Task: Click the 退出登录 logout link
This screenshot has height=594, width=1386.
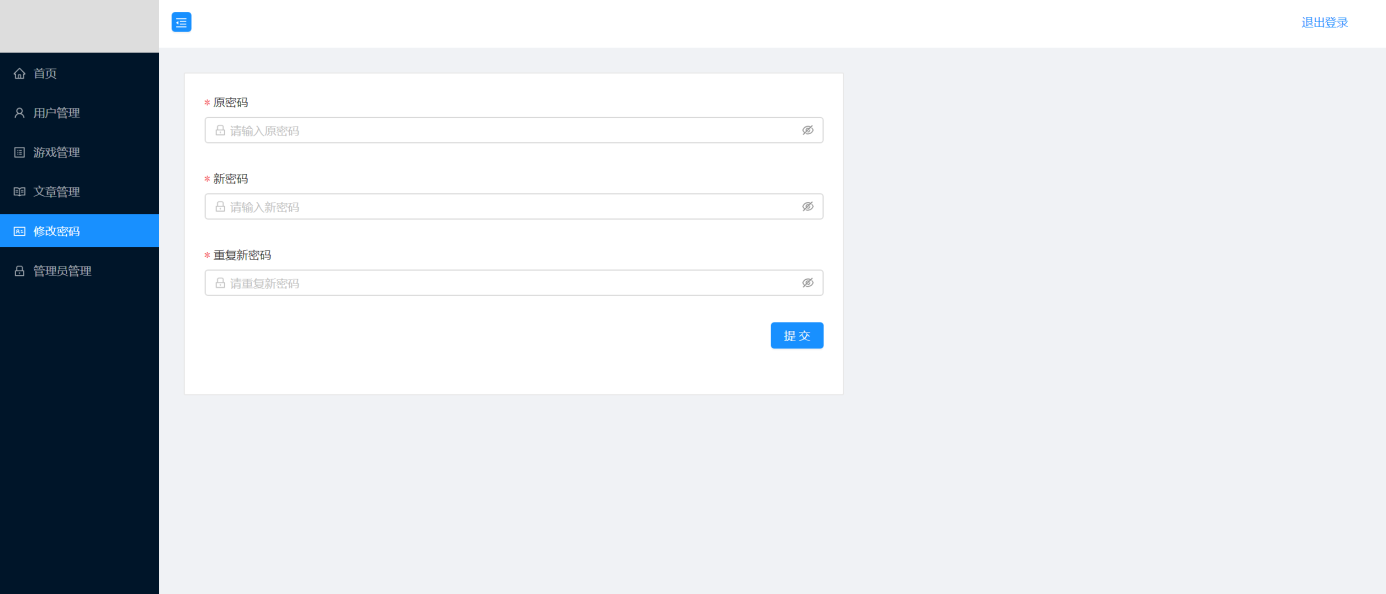Action: pos(1324,23)
